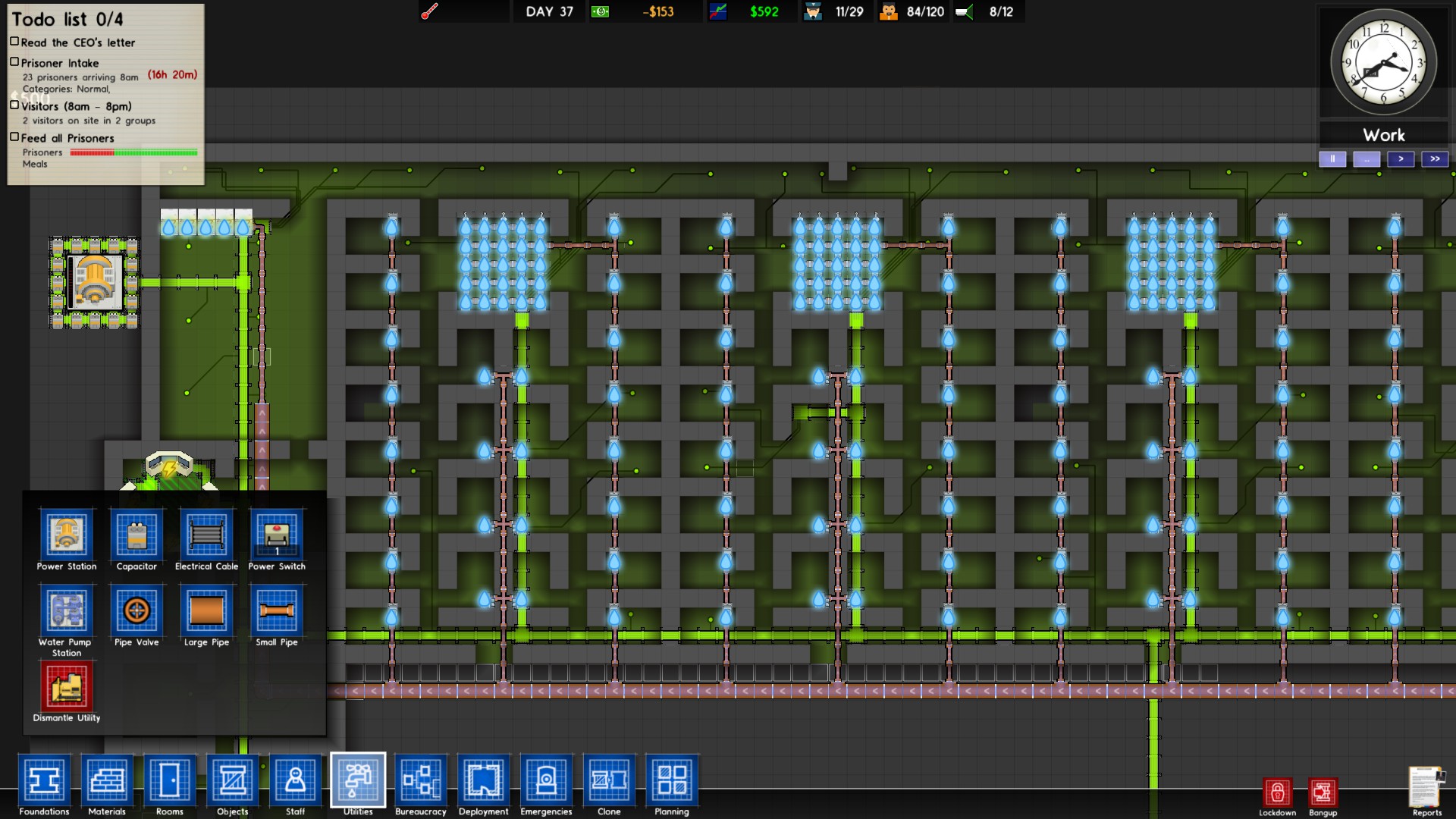Image resolution: width=1456 pixels, height=819 pixels.
Task: Choose the Electrical Cable tool
Action: point(206,535)
